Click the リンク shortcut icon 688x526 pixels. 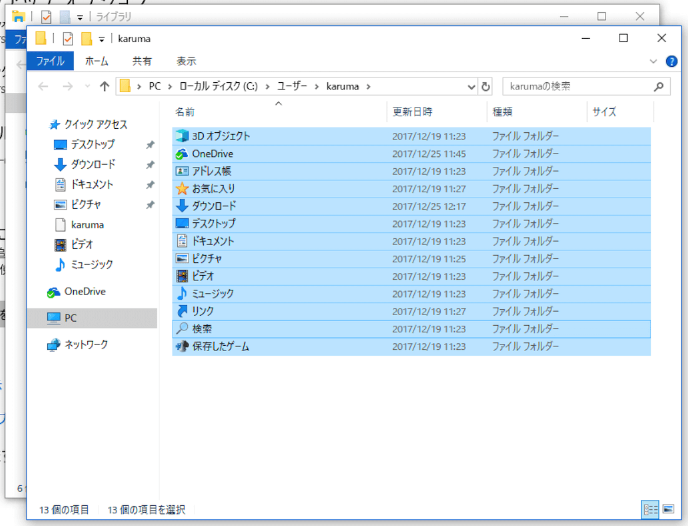(x=182, y=311)
